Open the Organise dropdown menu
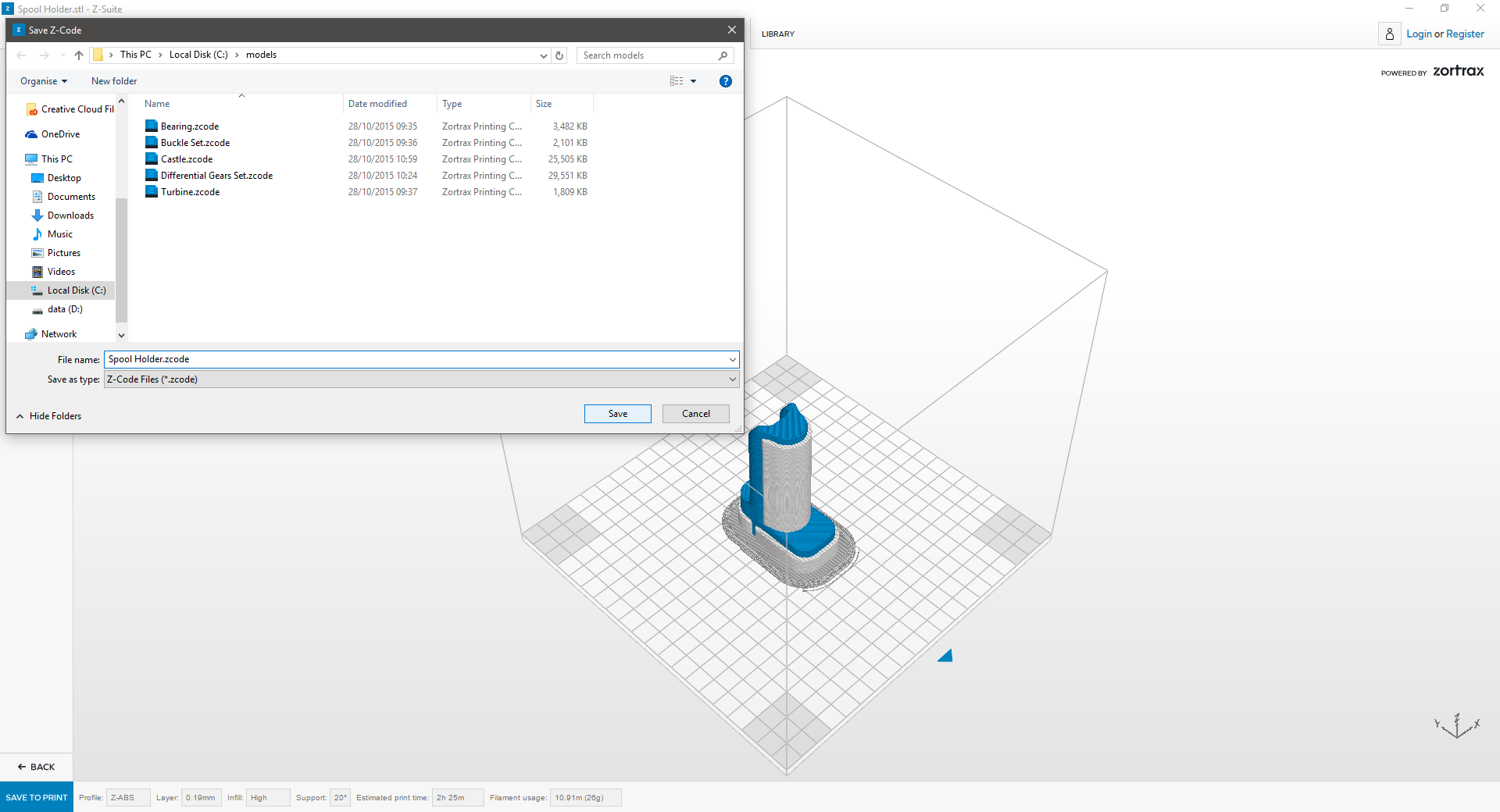This screenshot has width=1500, height=812. [44, 81]
